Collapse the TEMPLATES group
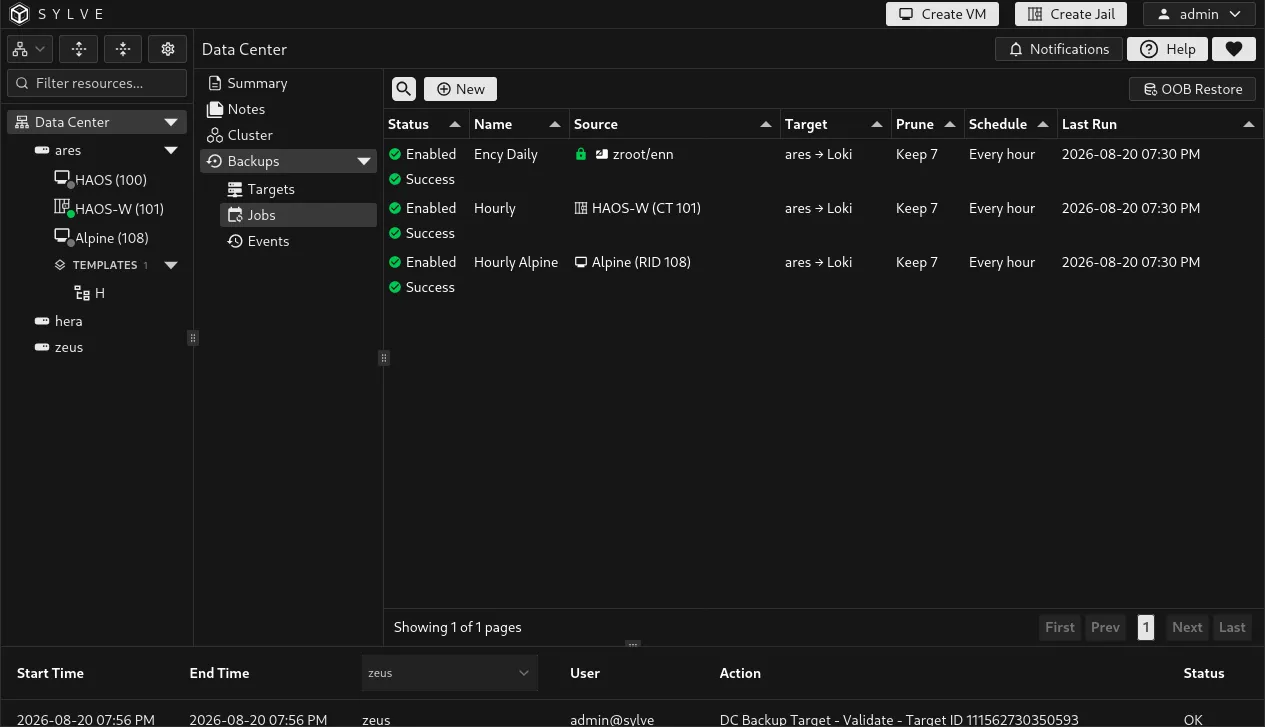Screen dimensions: 1265x727 click(x=171, y=265)
